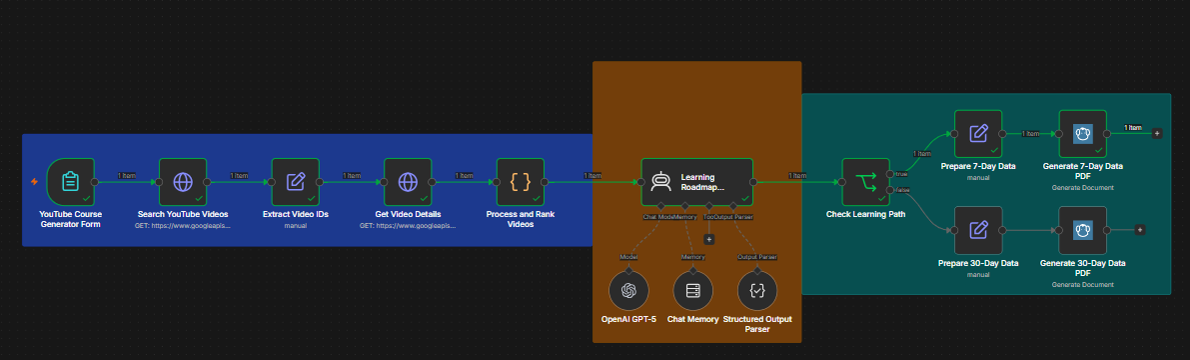The width and height of the screenshot is (1190, 360).
Task: Click the 'Output Parser' label above Structured Output Parser
Action: [757, 257]
